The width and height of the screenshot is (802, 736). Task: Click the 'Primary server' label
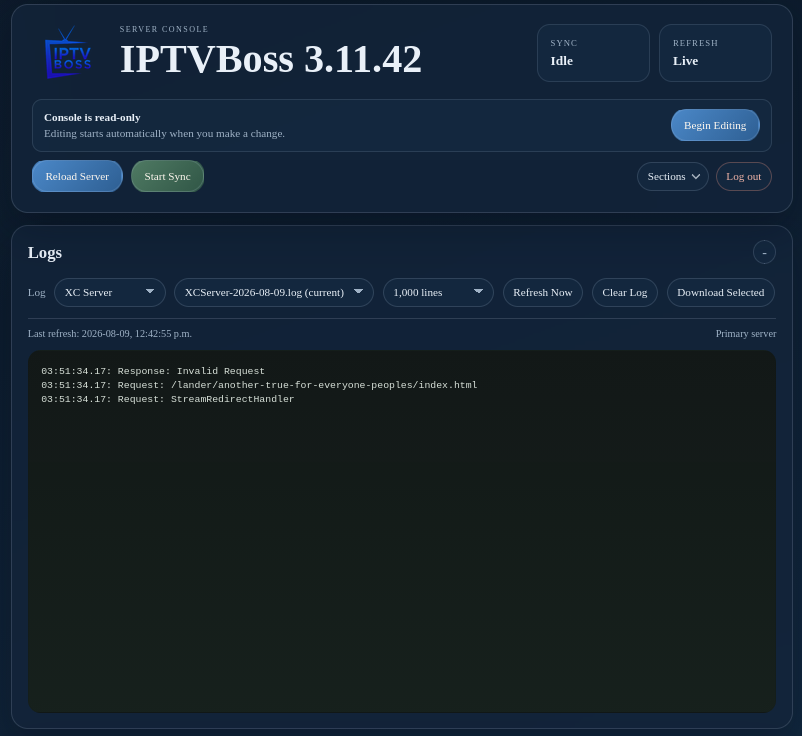[x=746, y=333]
